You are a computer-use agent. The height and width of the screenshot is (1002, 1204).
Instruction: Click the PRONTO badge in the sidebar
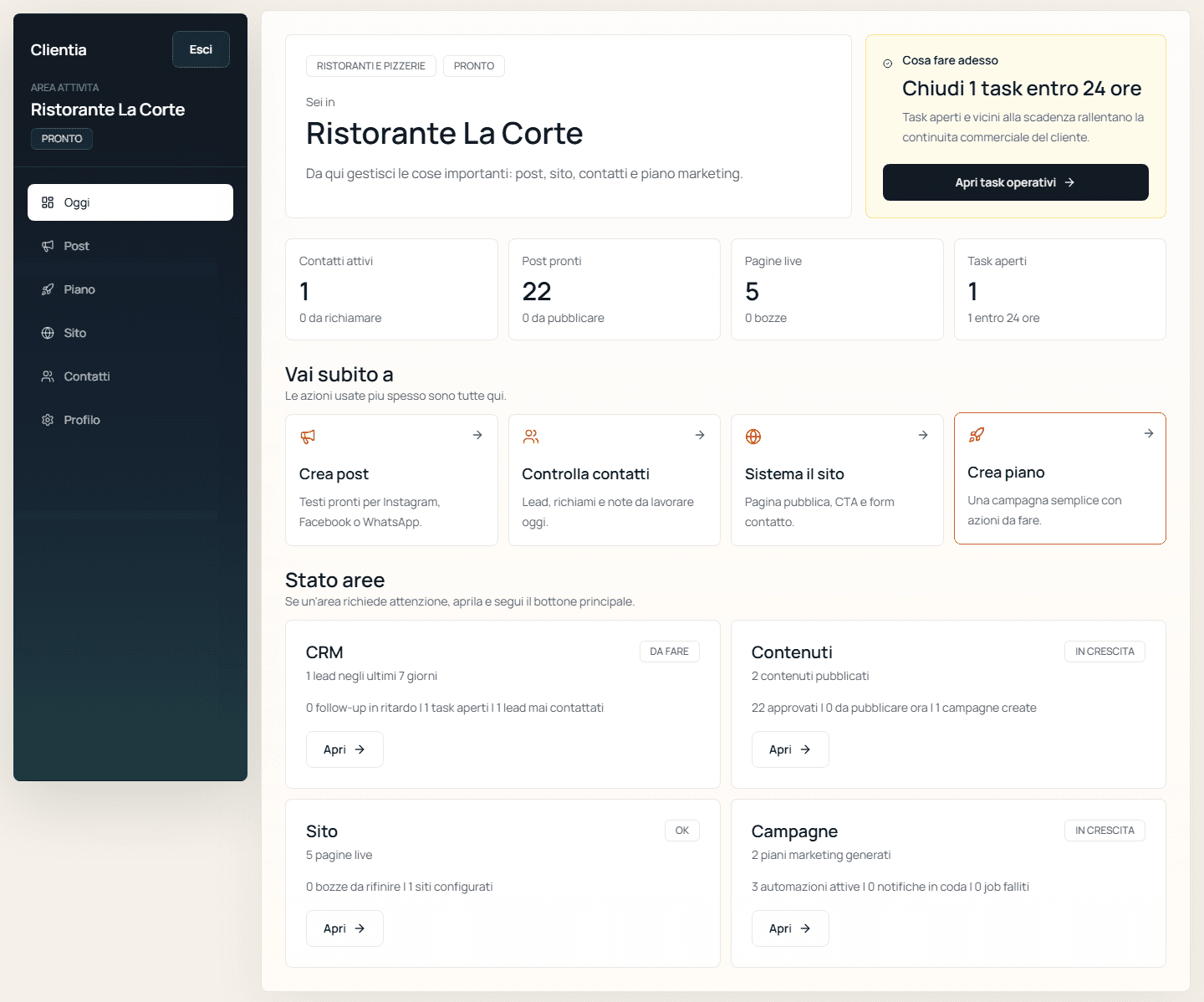coord(62,139)
